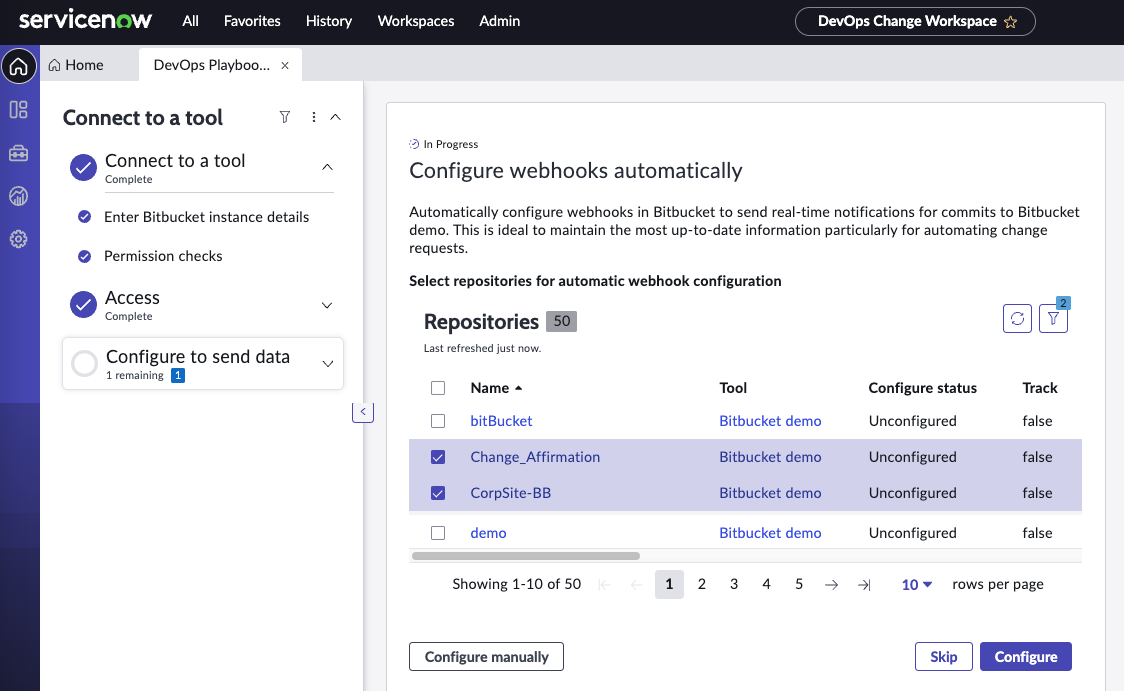This screenshot has width=1124, height=691.
Task: Check the bitBucket repository checkbox
Action: coord(438,421)
